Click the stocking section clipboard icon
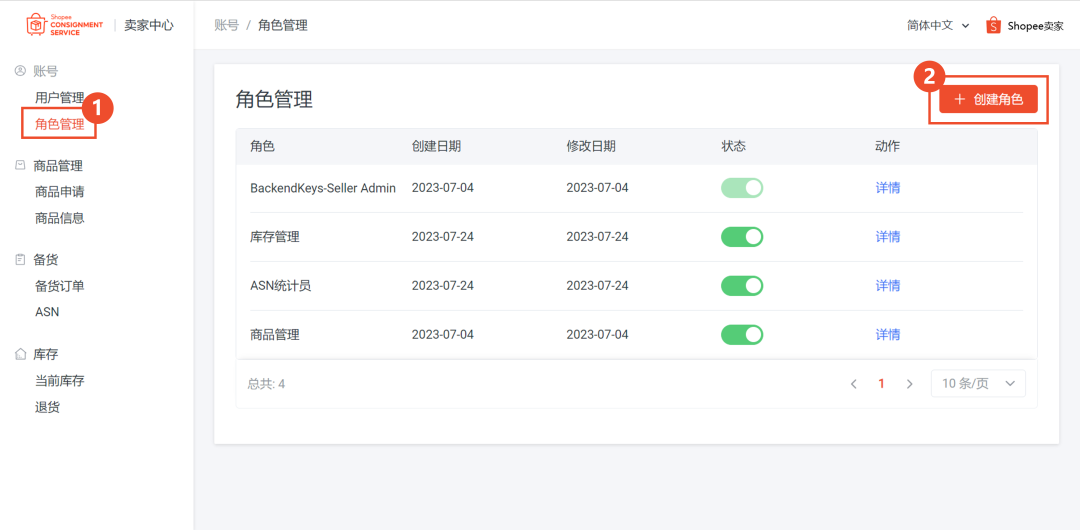Viewport: 1080px width, 530px height. click(x=20, y=260)
